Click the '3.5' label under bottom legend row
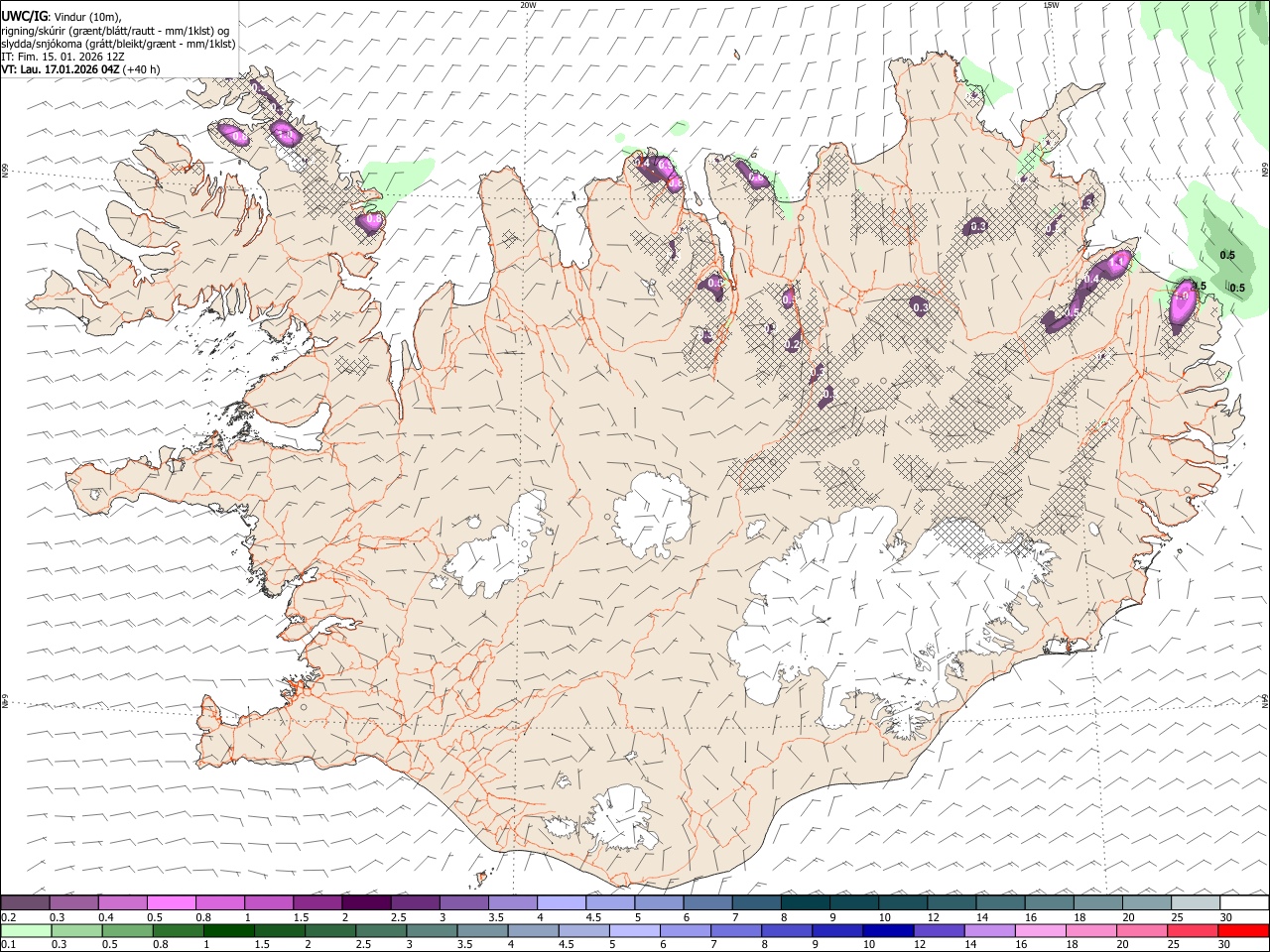The height and width of the screenshot is (952, 1270). [464, 944]
